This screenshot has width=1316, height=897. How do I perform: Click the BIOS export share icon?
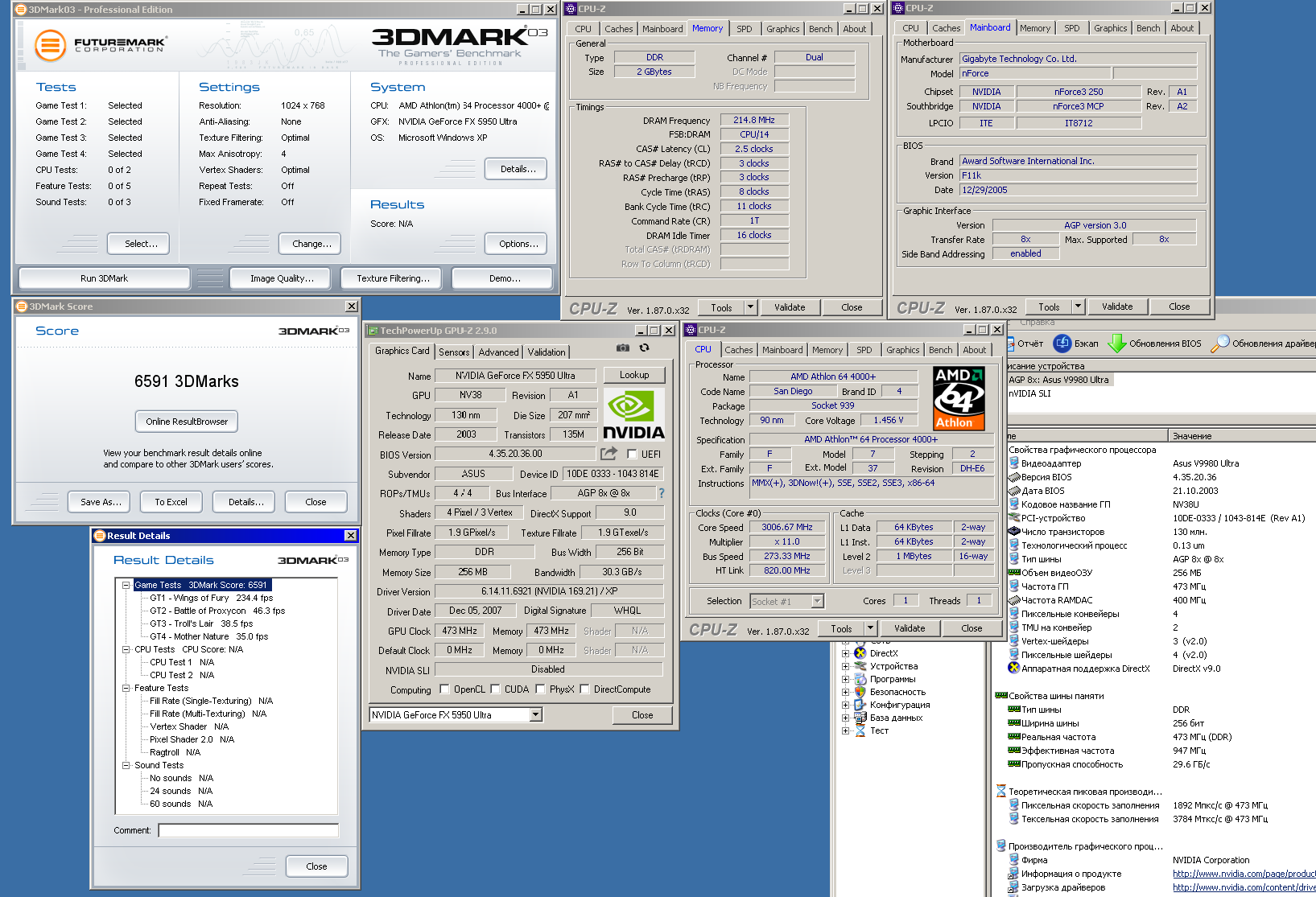tap(608, 454)
